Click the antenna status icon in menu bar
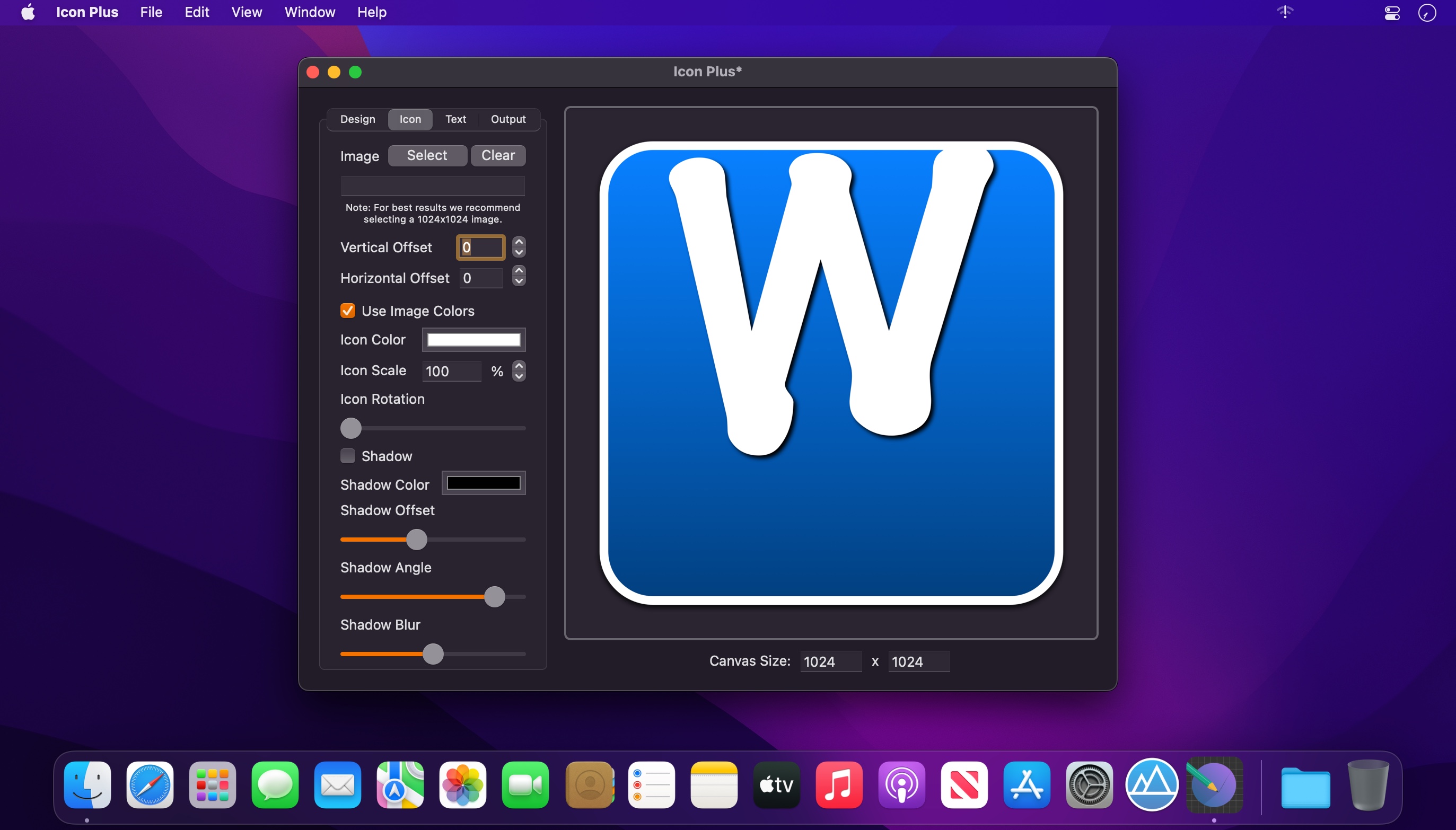 point(1285,12)
